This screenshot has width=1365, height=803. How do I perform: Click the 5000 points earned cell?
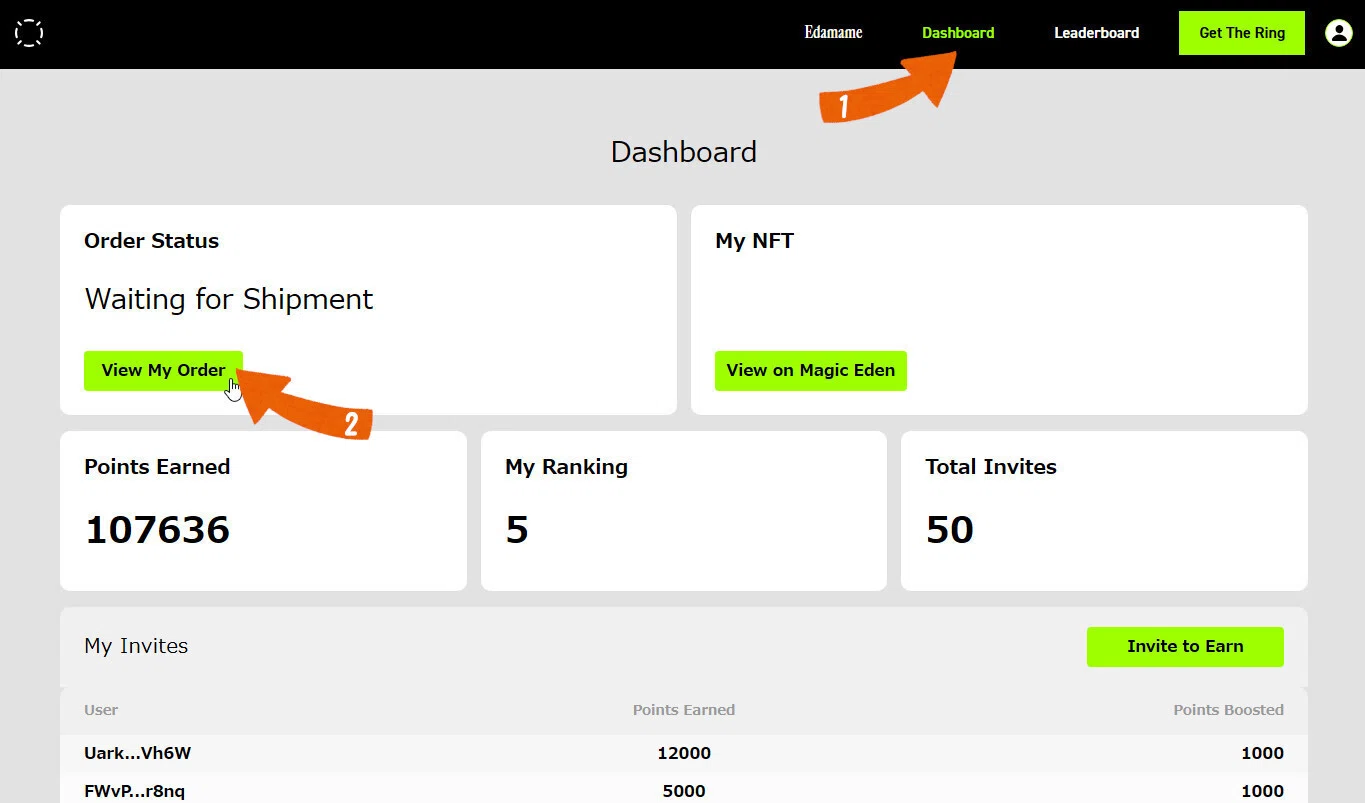tap(684, 791)
